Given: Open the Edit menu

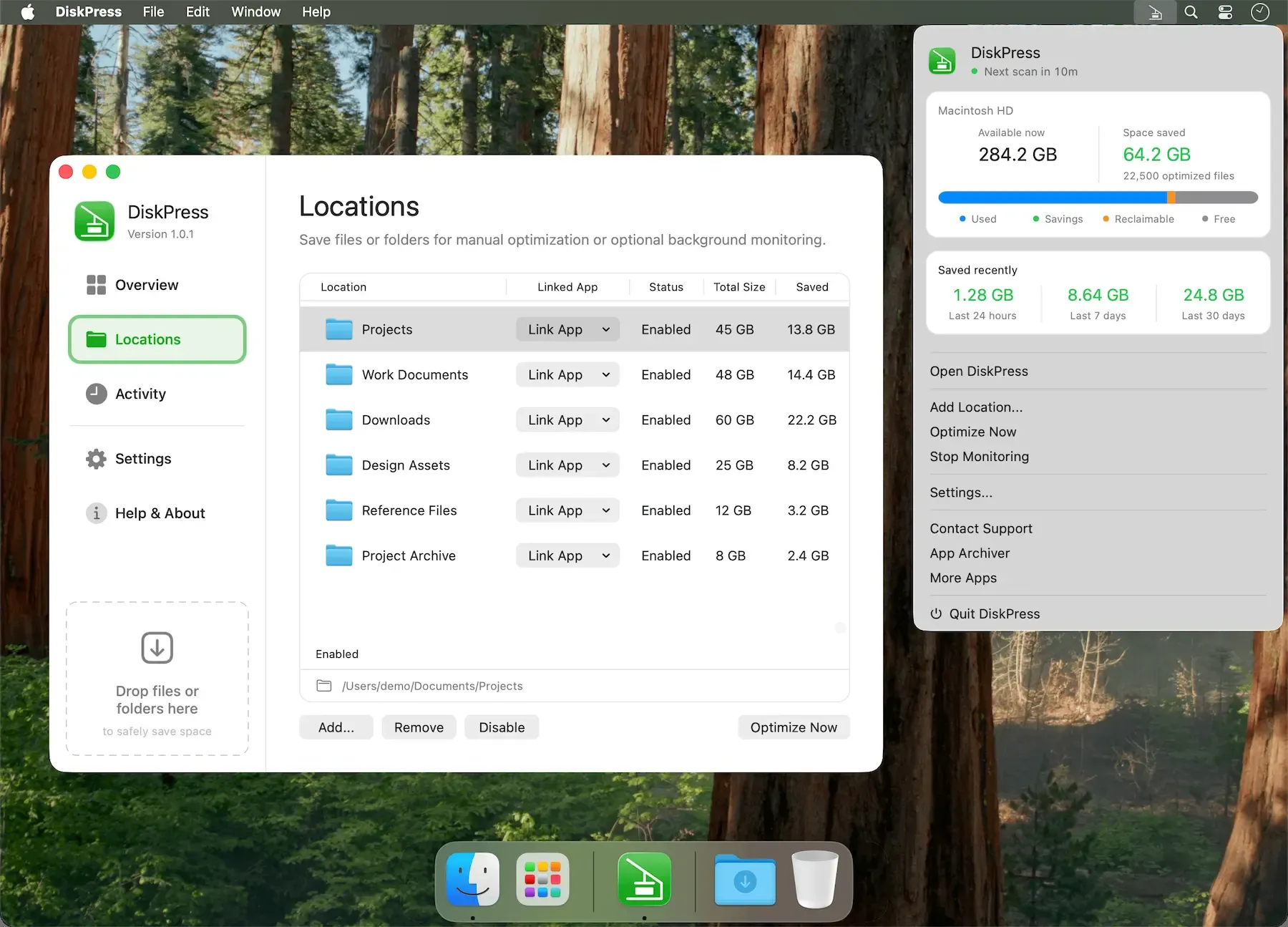Looking at the screenshot, I should (x=197, y=12).
